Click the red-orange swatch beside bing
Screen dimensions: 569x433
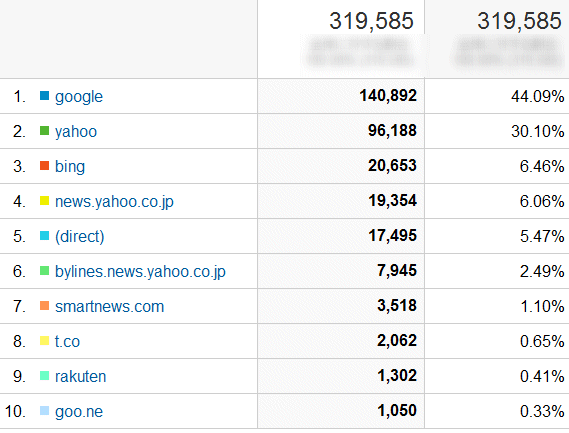(44, 166)
